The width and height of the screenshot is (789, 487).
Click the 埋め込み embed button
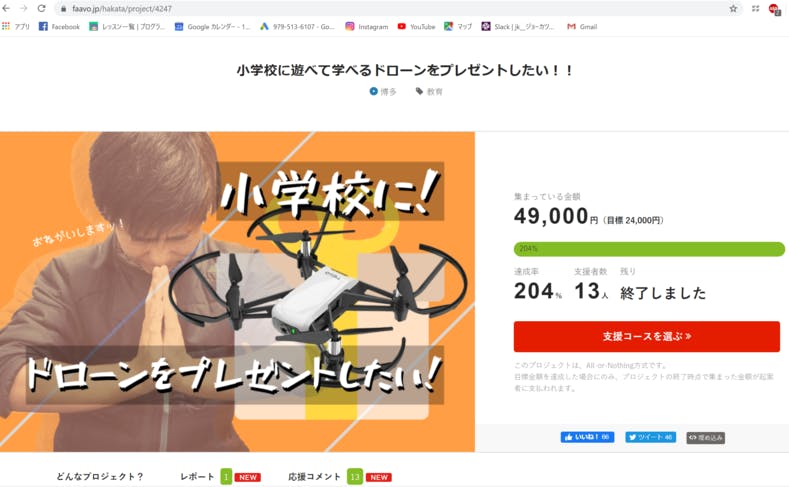tap(705, 438)
